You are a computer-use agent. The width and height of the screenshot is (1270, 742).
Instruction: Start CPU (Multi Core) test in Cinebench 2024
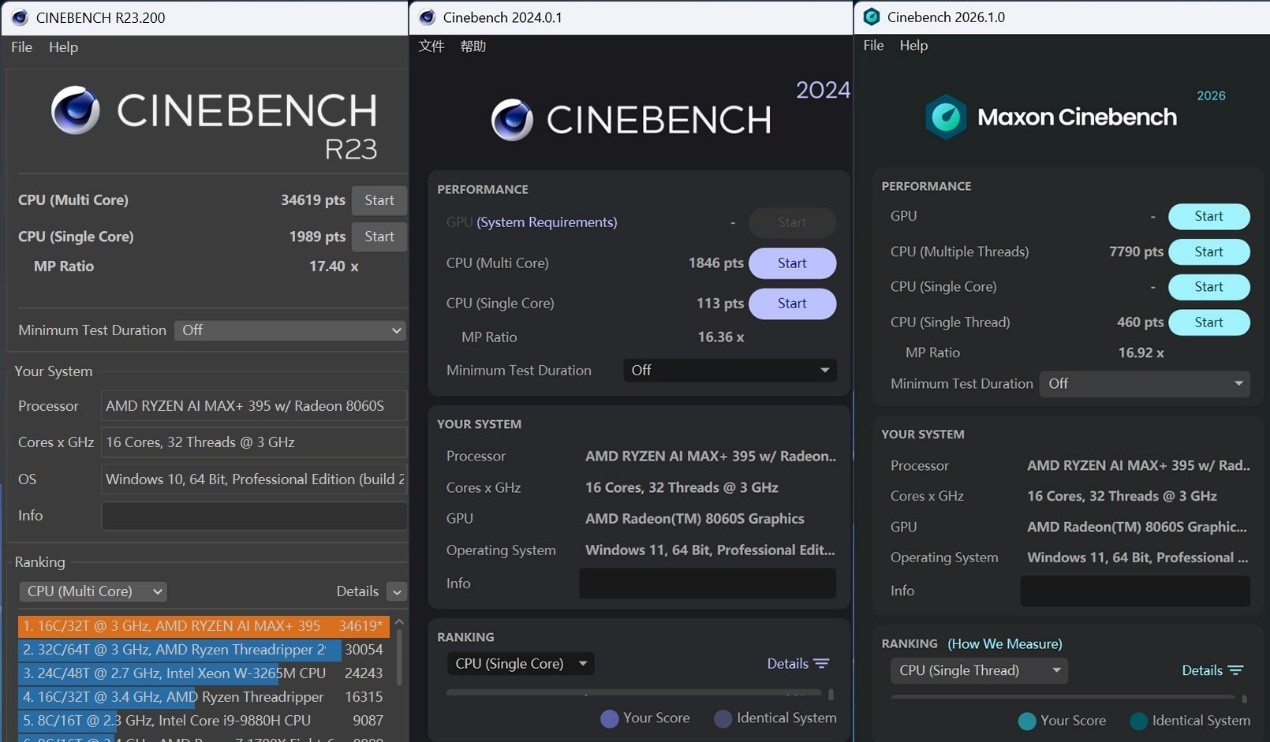point(792,263)
